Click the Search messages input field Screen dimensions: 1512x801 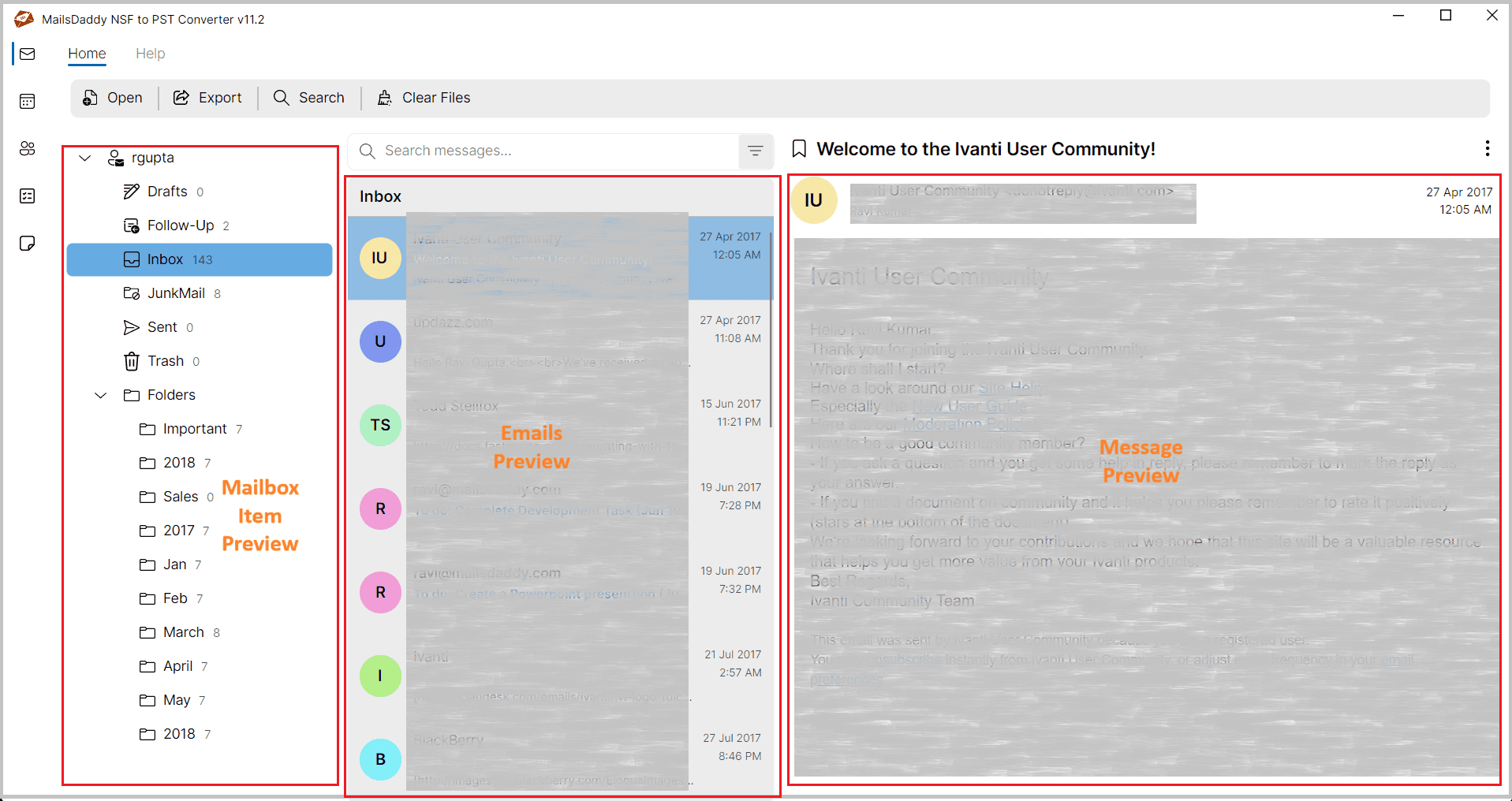click(x=543, y=151)
